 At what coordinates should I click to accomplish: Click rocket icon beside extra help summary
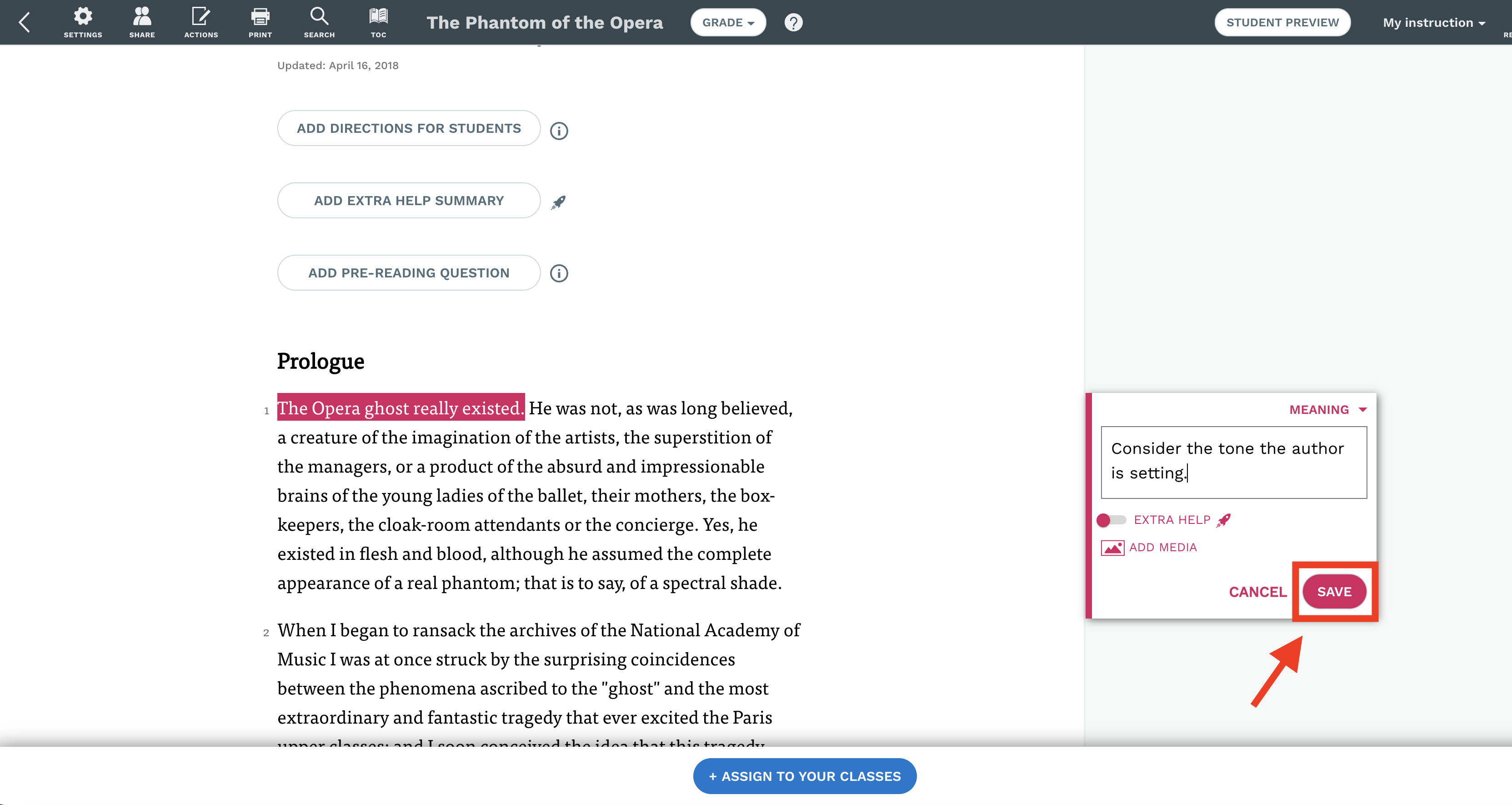(558, 202)
